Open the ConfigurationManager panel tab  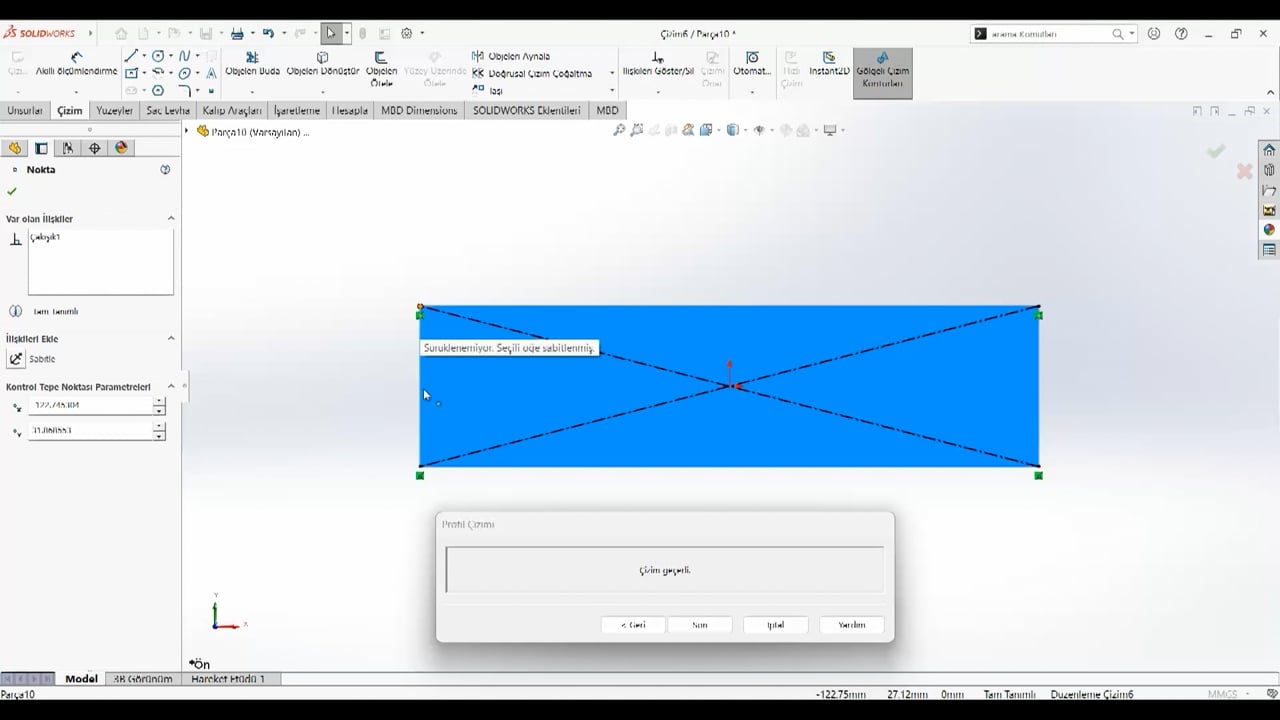click(68, 148)
